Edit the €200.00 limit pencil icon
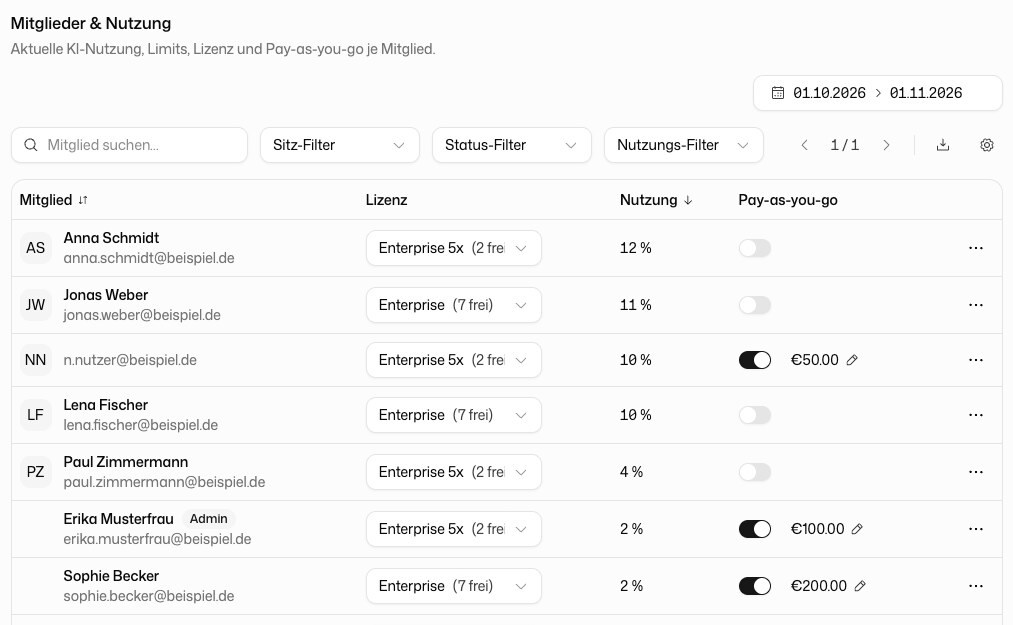 [x=860, y=586]
